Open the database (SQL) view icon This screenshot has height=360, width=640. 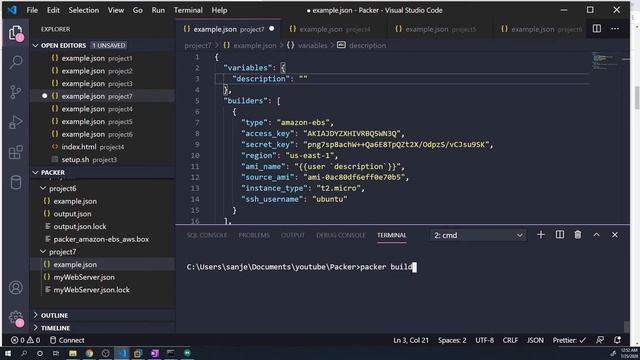pos(16,182)
